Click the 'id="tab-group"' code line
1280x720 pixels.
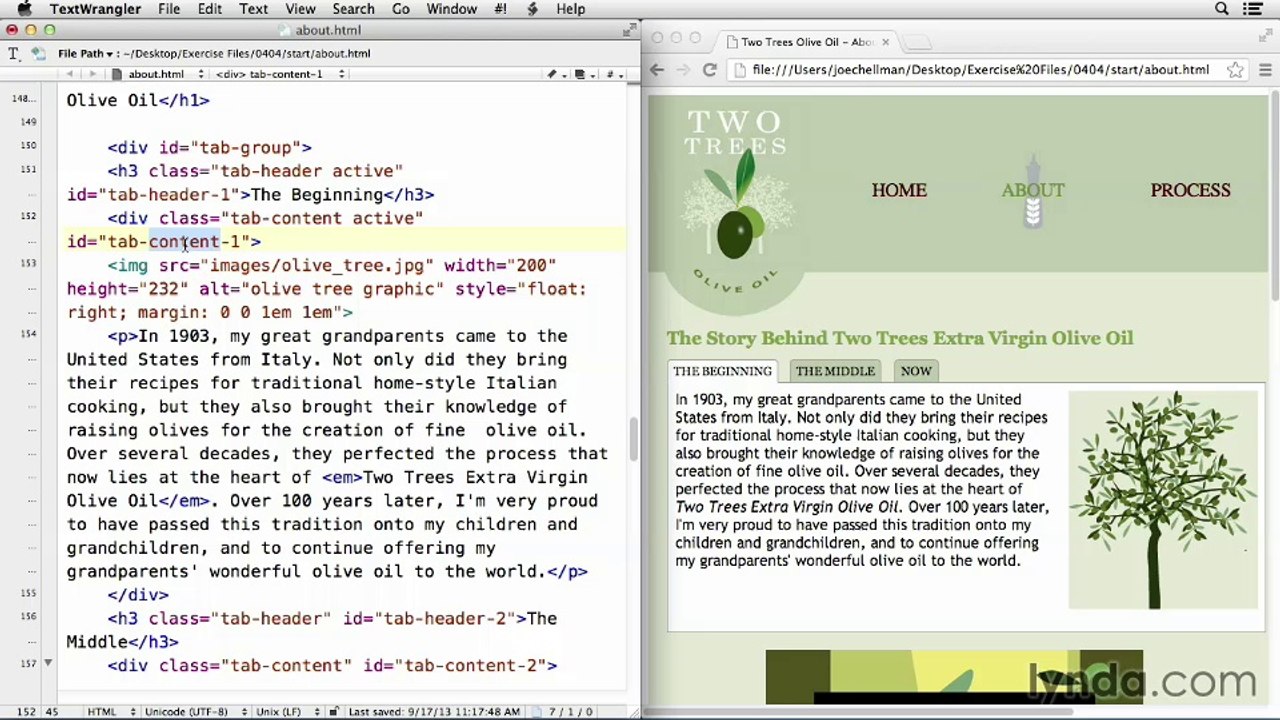pos(210,147)
